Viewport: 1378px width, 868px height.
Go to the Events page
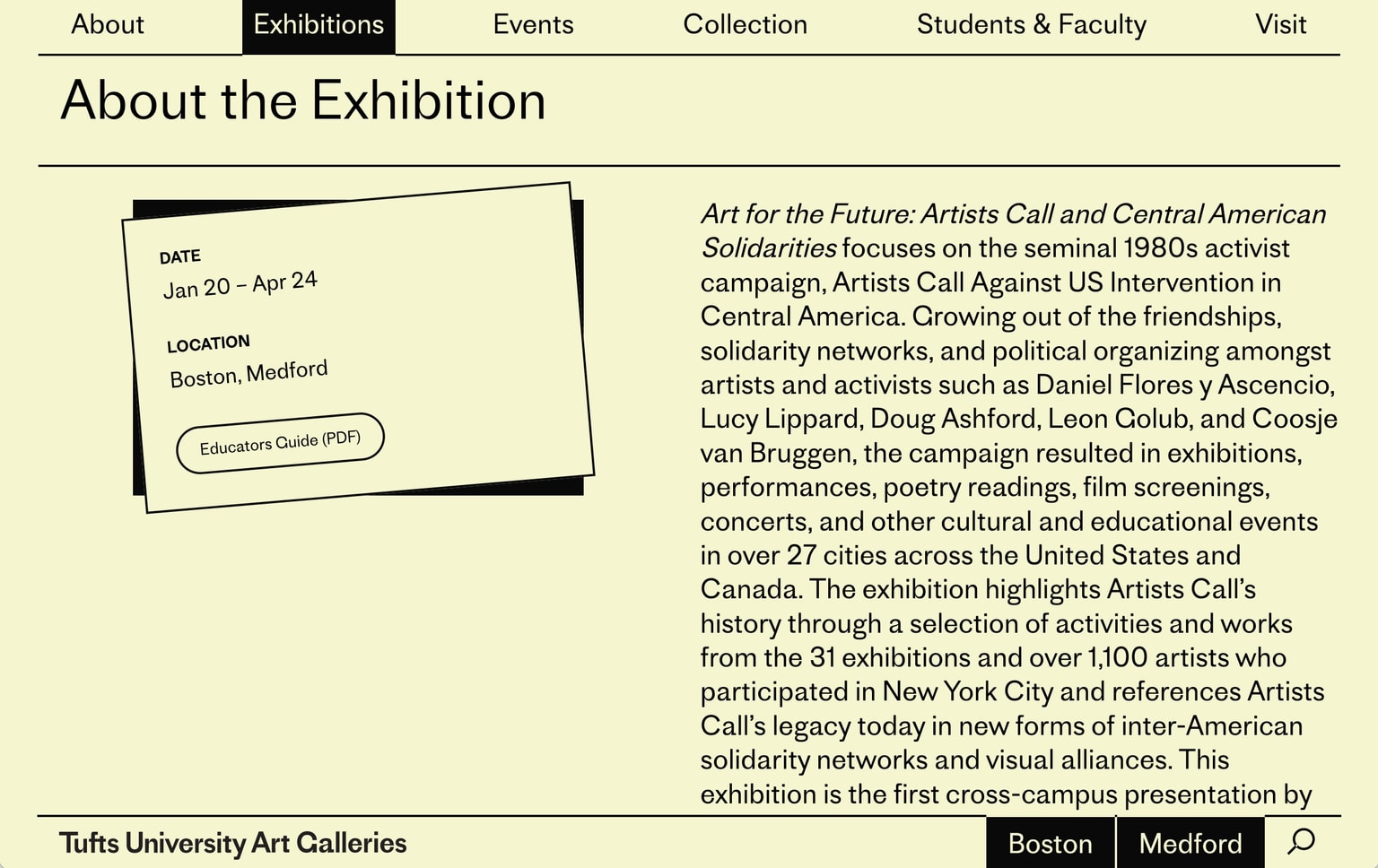tap(533, 25)
